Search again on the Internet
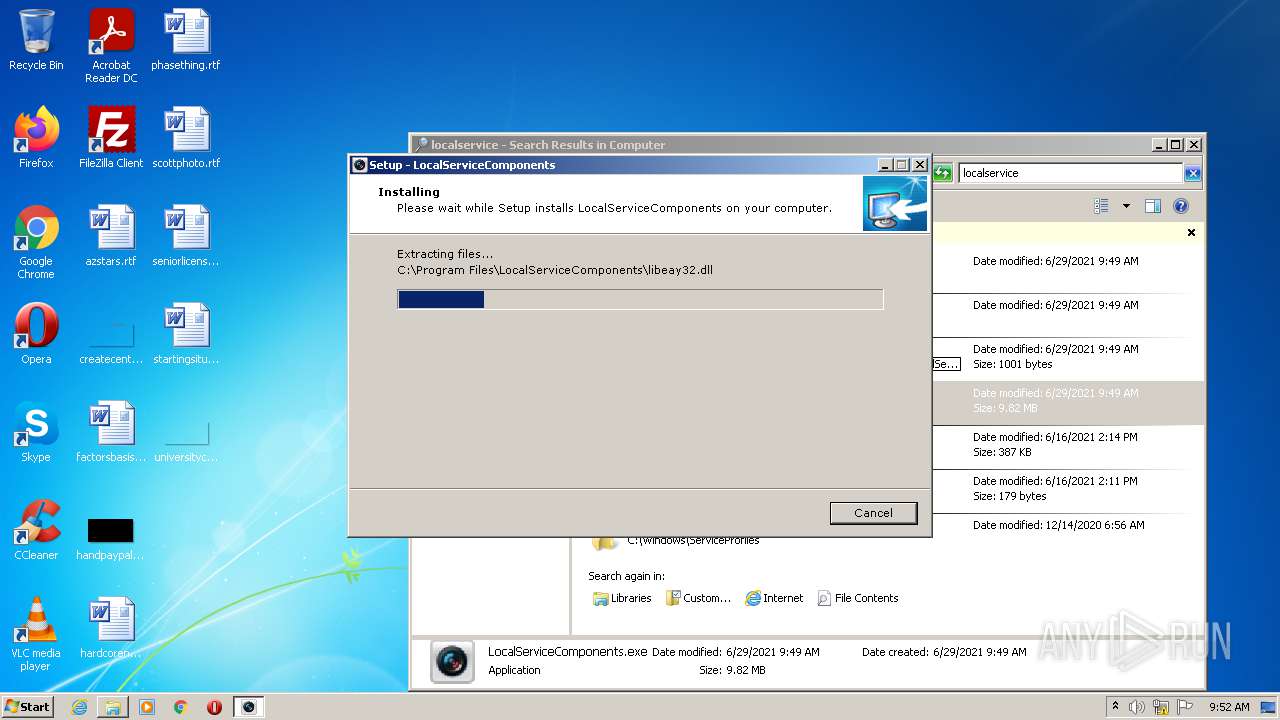 click(774, 598)
